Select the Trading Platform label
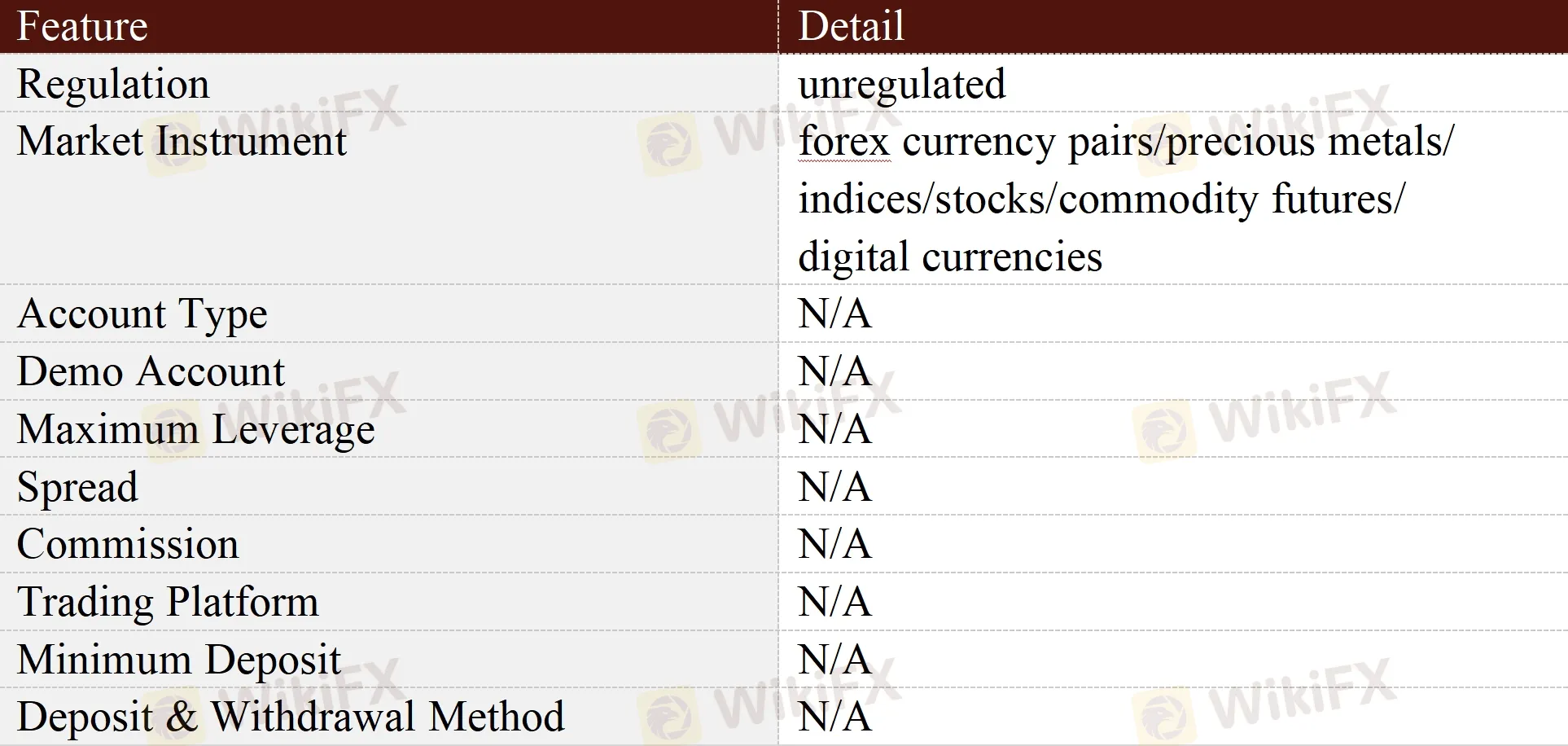Image resolution: width=1568 pixels, height=746 pixels. 168,603
